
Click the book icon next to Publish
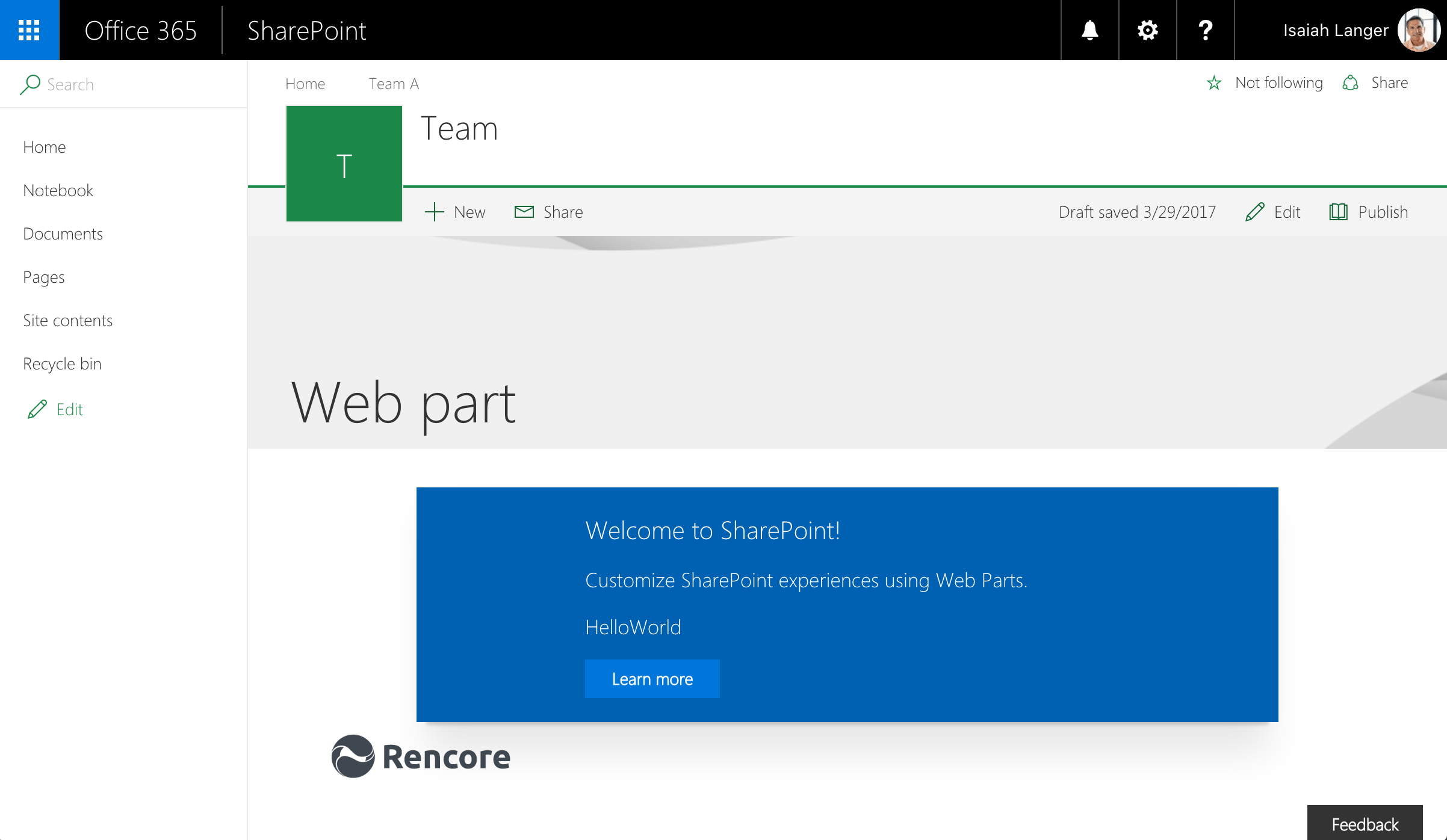pos(1339,212)
